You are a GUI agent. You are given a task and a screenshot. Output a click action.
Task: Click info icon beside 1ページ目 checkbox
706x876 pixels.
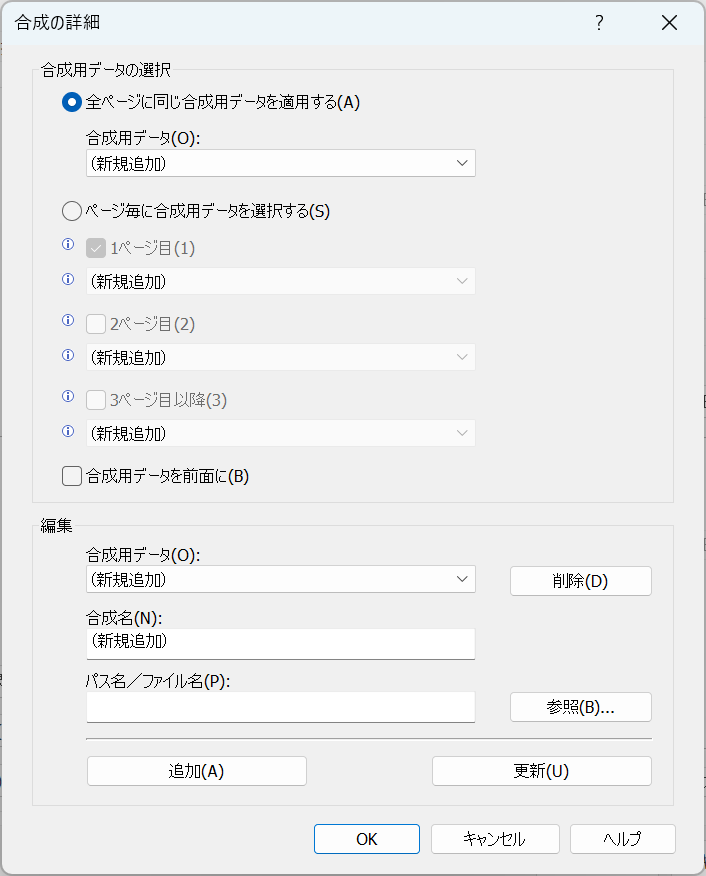[68, 244]
